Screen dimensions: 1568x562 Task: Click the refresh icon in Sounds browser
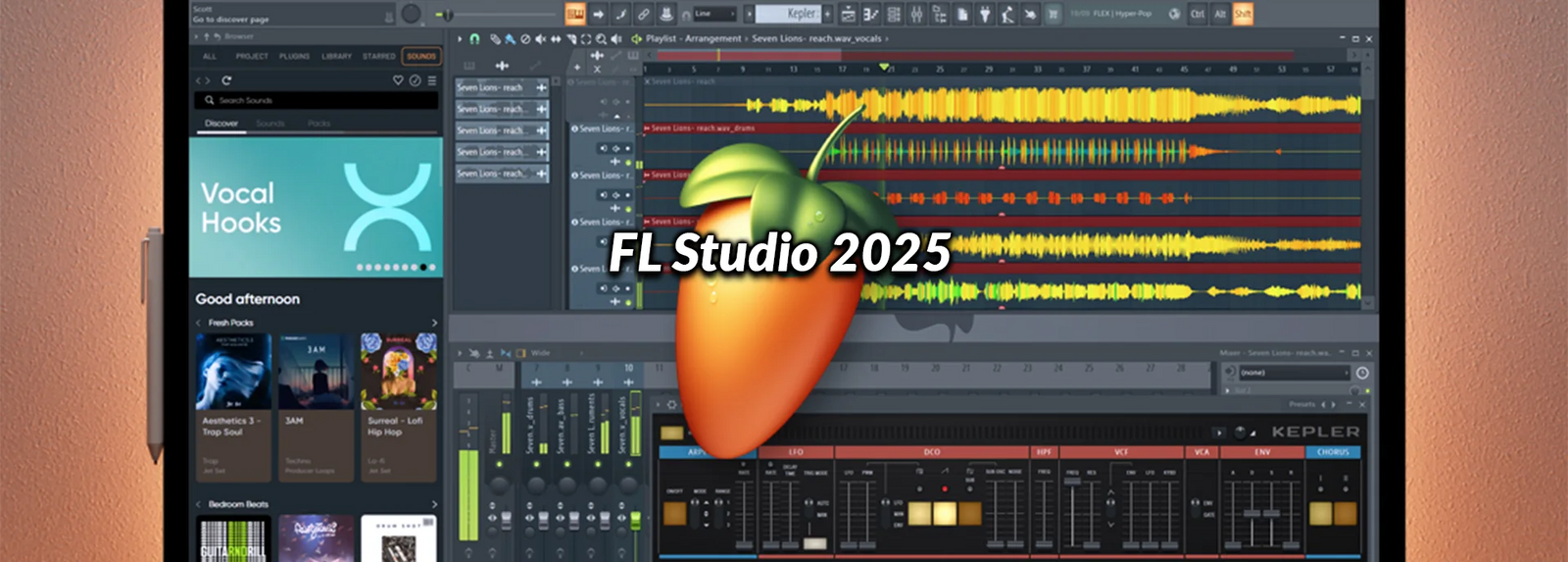click(226, 80)
